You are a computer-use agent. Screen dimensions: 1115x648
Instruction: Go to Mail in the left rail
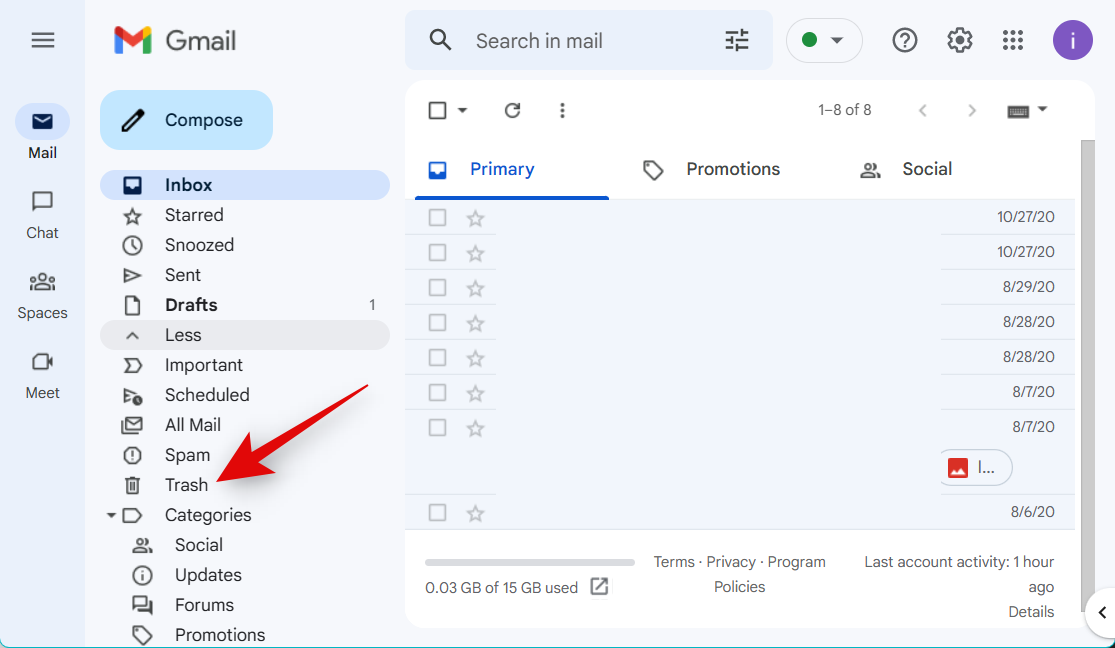[43, 132]
